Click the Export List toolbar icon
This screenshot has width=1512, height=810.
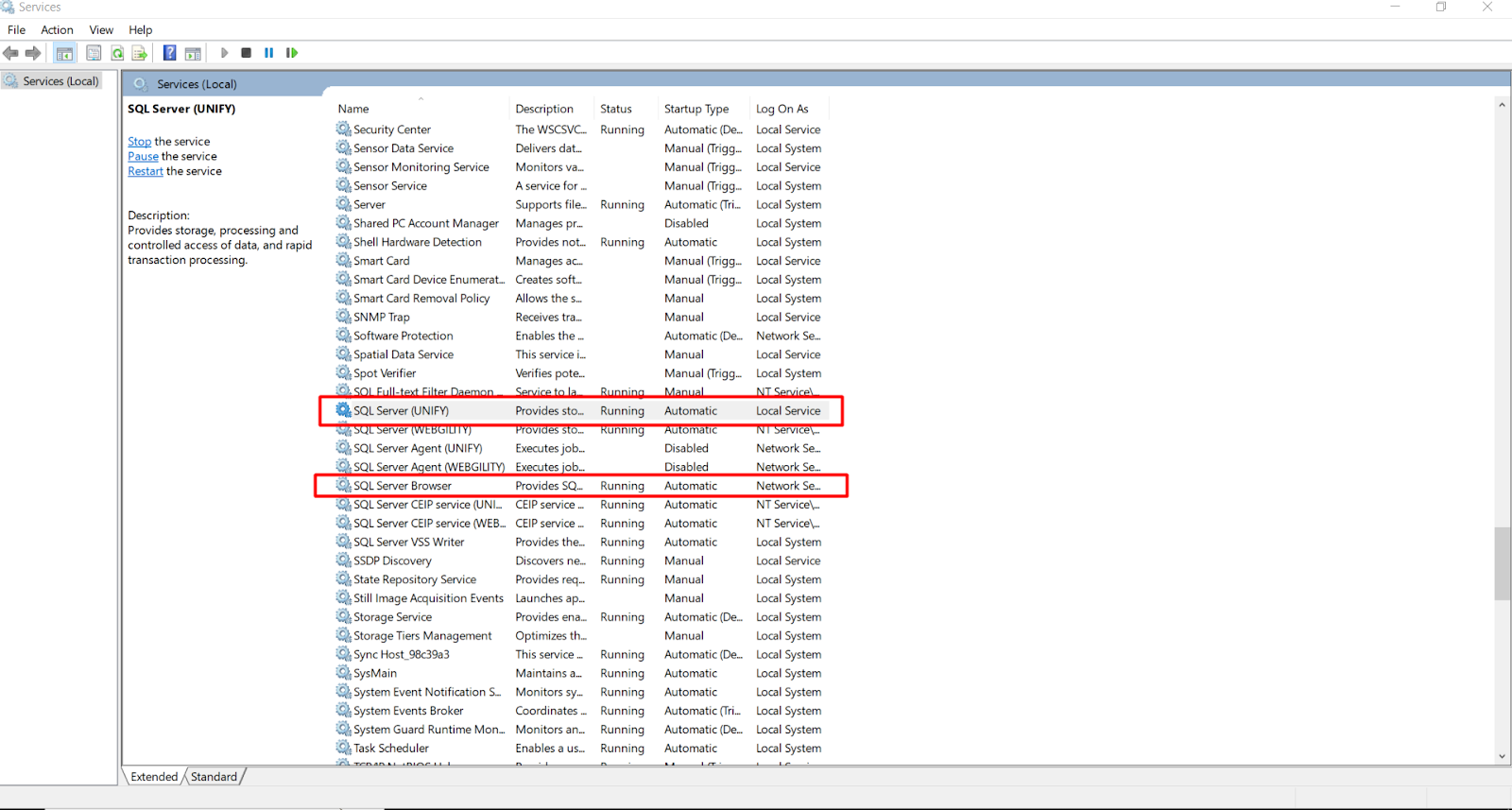[x=140, y=53]
